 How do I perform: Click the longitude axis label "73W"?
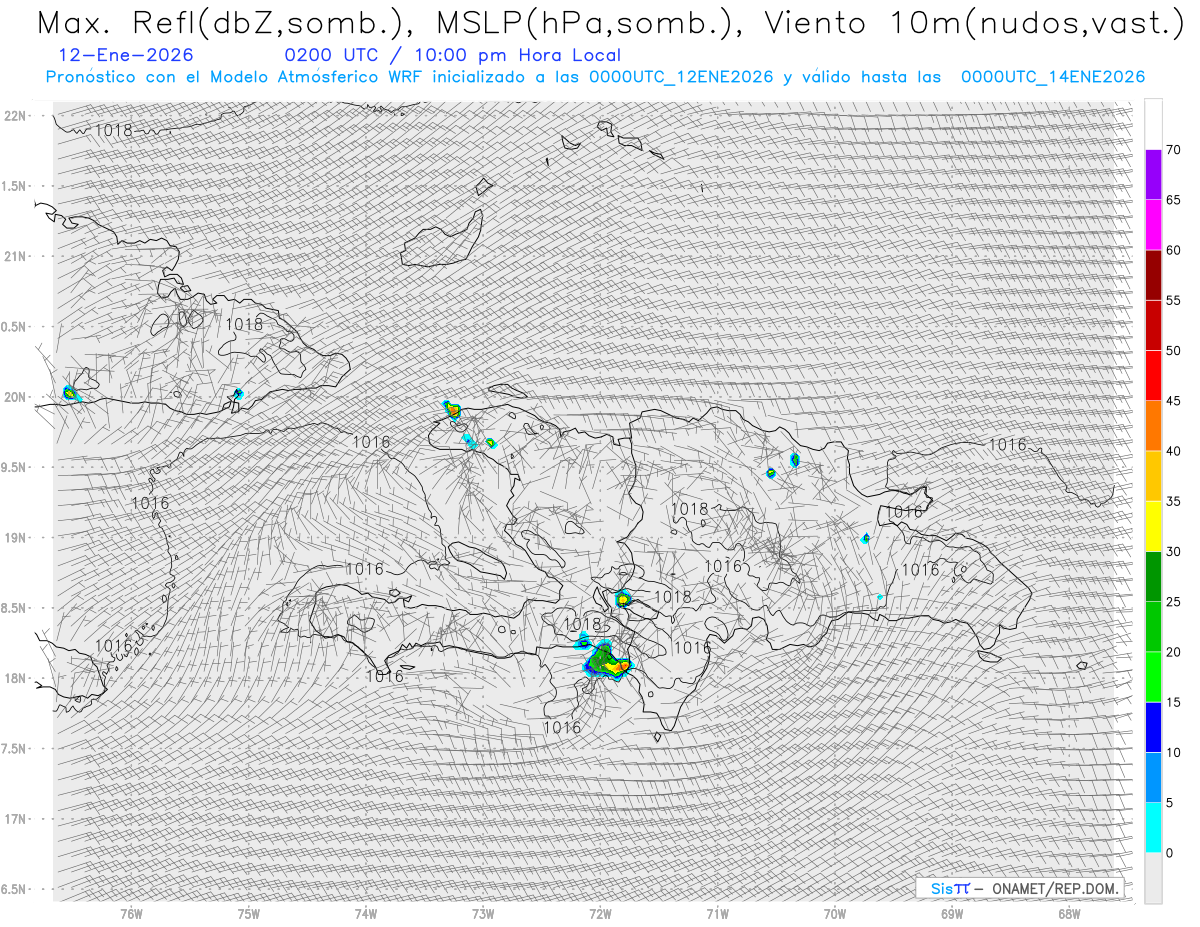click(x=483, y=913)
